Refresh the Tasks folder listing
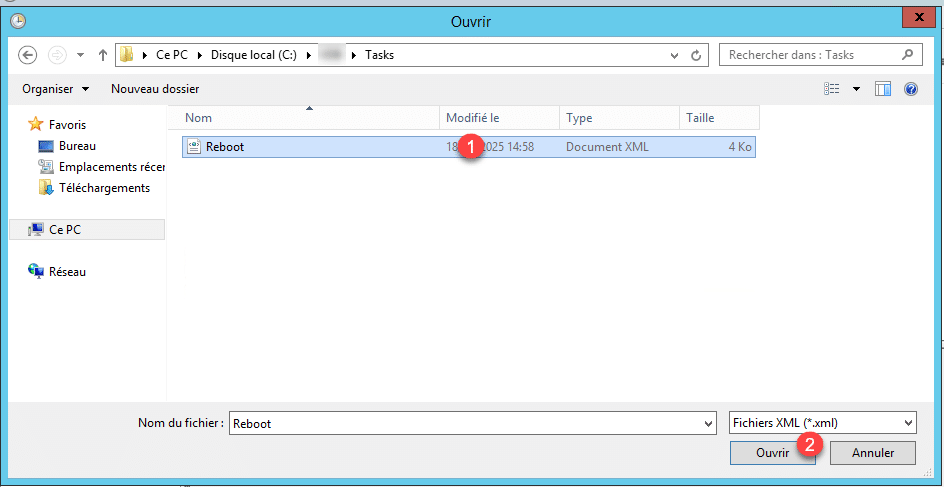 tap(697, 55)
